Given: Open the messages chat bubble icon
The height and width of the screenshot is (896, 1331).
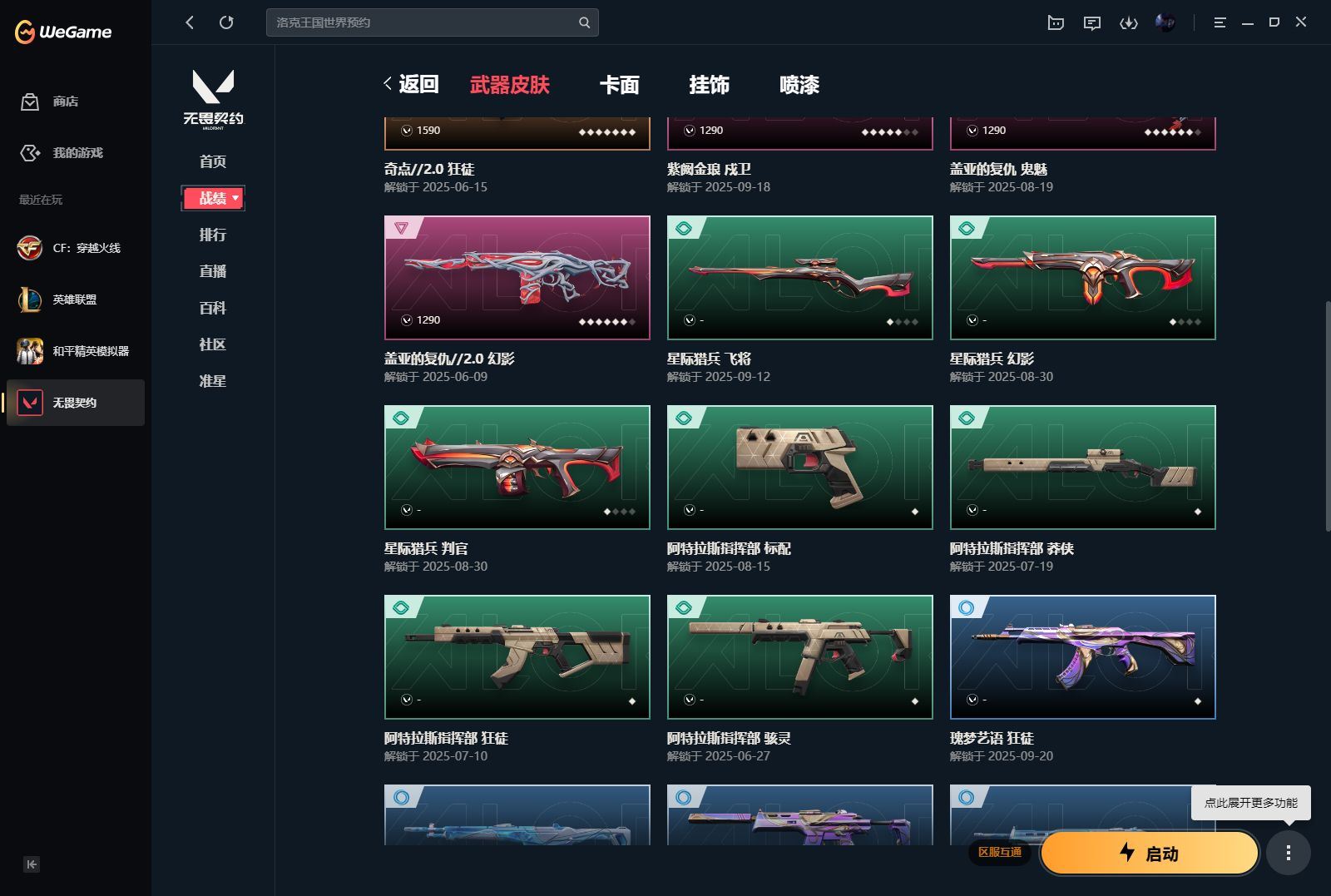Looking at the screenshot, I should click(x=1091, y=22).
